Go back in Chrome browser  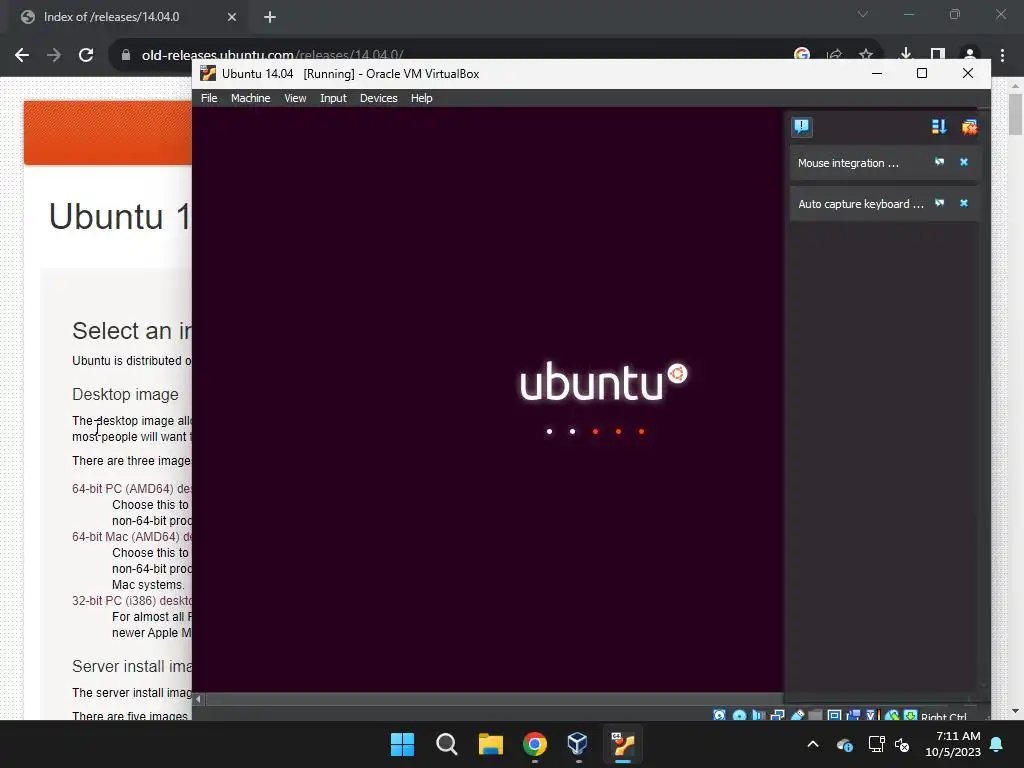[22, 55]
